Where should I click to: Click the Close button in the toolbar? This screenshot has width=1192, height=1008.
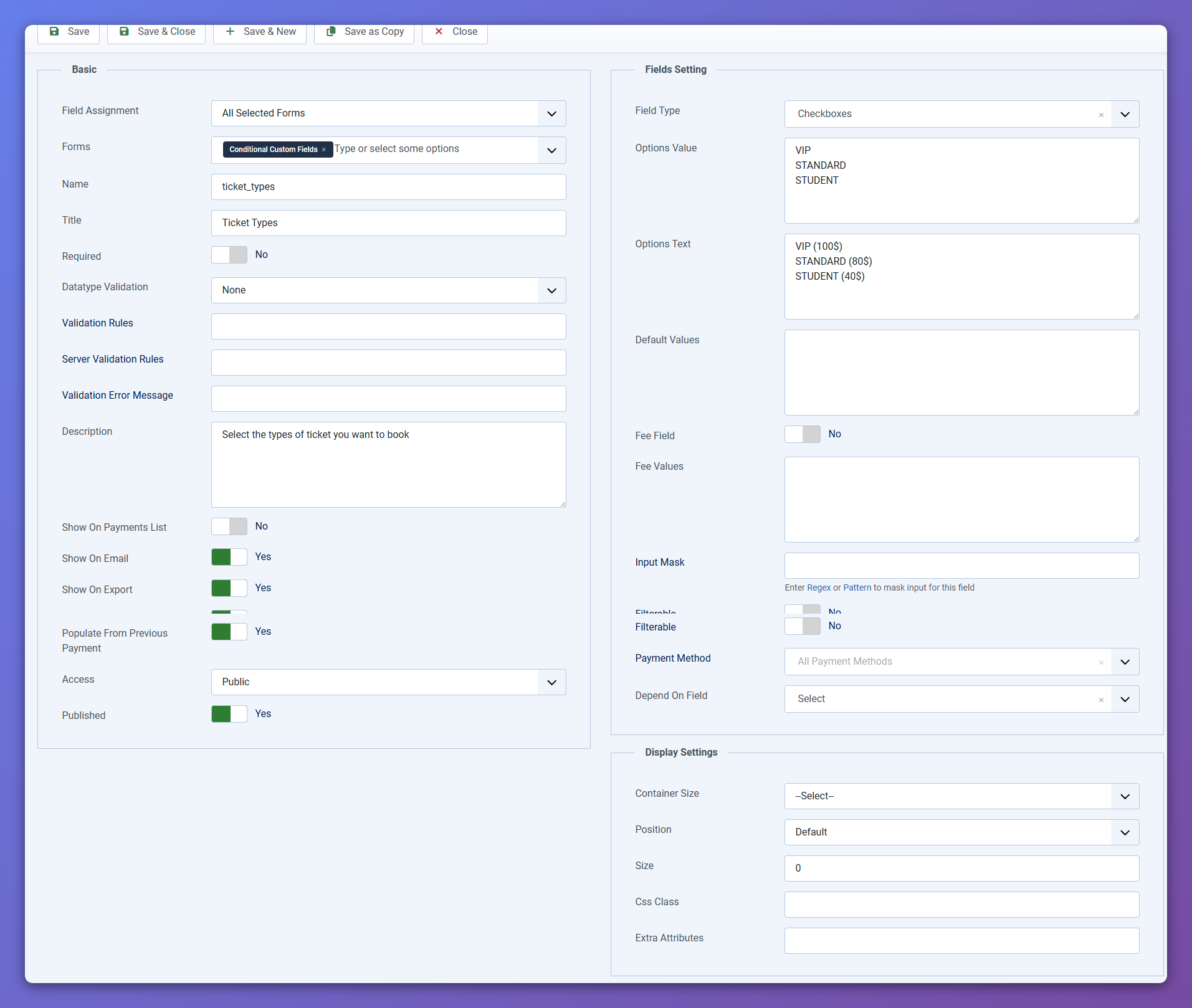[x=455, y=32]
